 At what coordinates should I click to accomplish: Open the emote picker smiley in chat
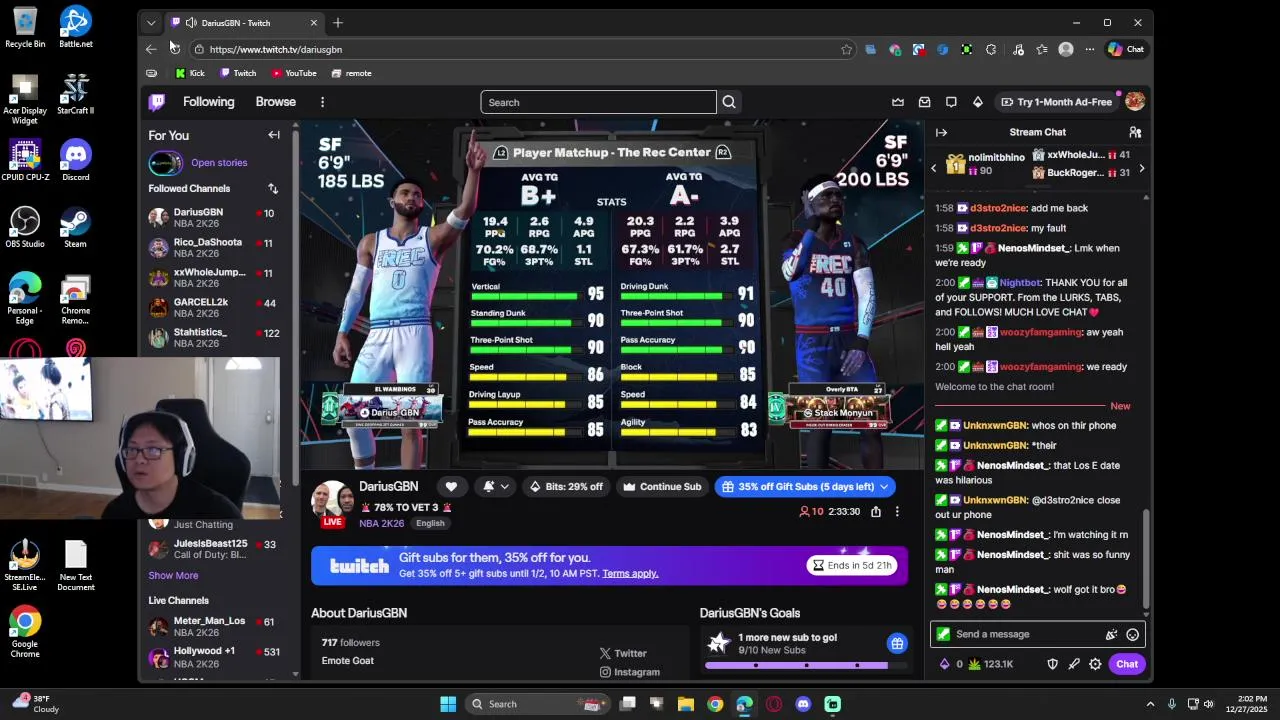(1132, 634)
